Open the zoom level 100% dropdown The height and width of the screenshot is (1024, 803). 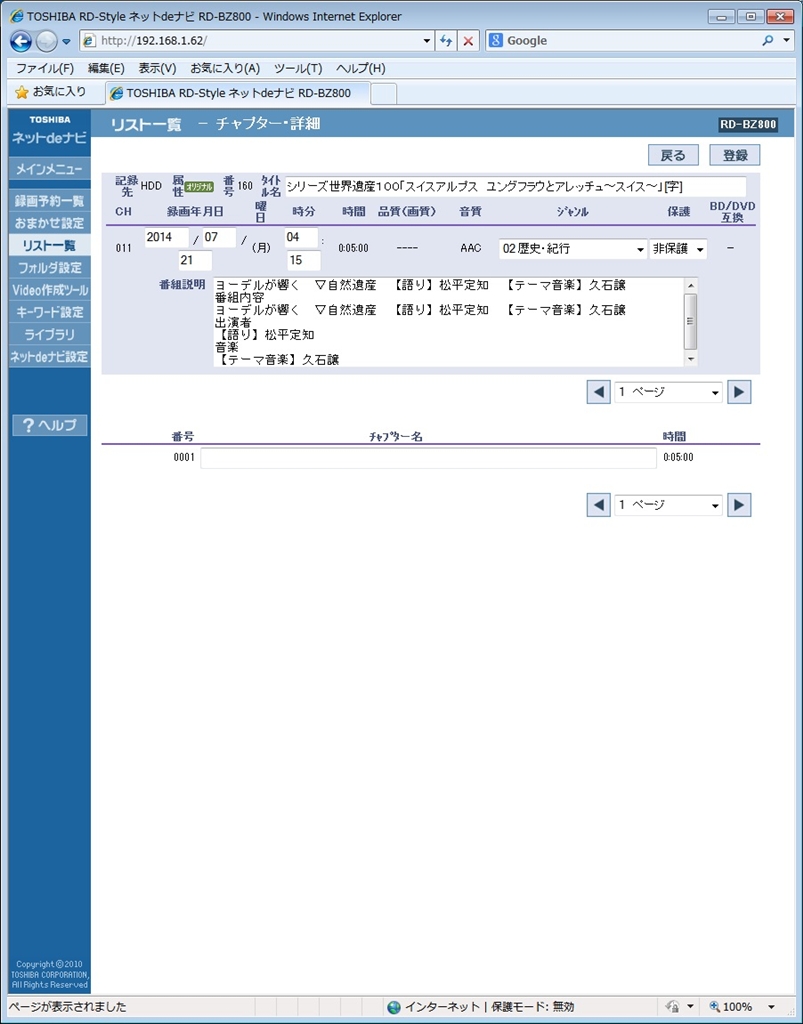click(x=772, y=1007)
